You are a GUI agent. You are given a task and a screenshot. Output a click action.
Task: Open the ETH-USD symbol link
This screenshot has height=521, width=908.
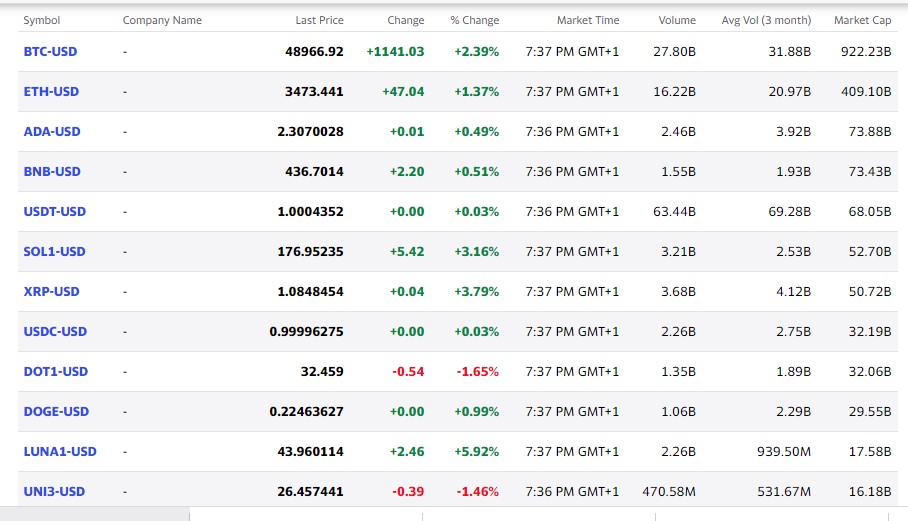pyautogui.click(x=51, y=91)
